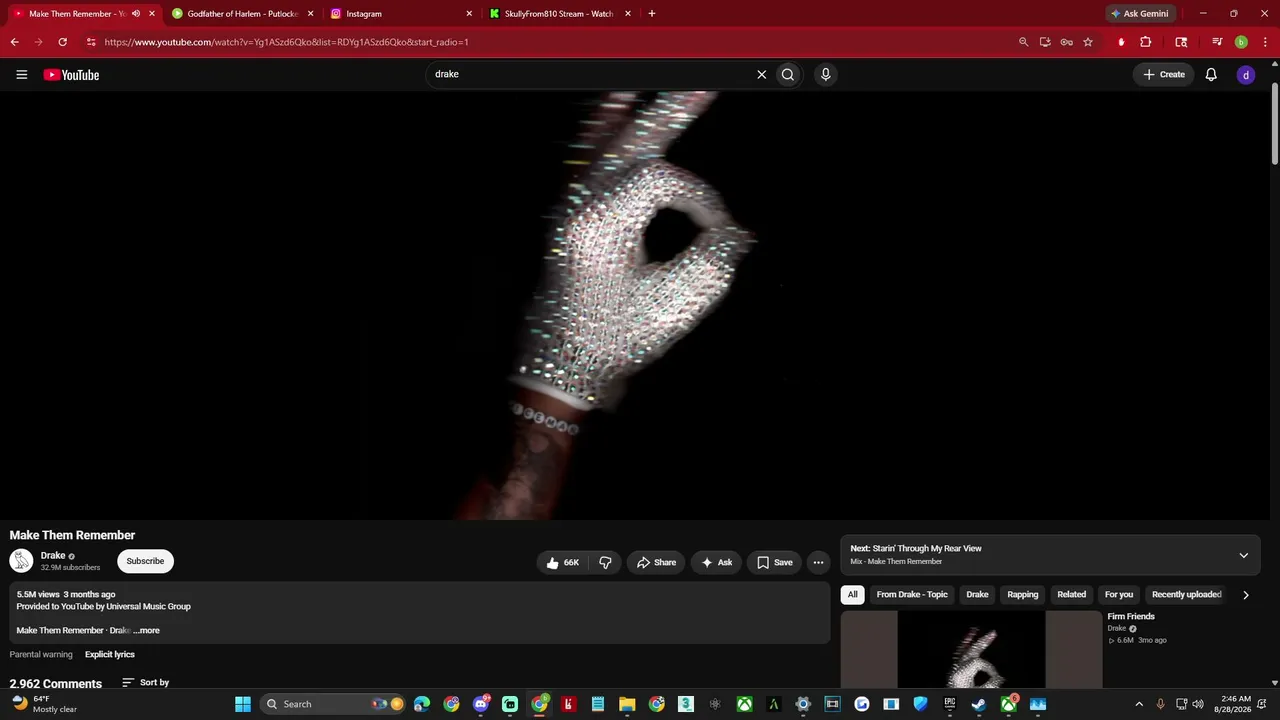Viewport: 1280px width, 720px height.
Task: Go back to the previous page
Action: pyautogui.click(x=14, y=42)
